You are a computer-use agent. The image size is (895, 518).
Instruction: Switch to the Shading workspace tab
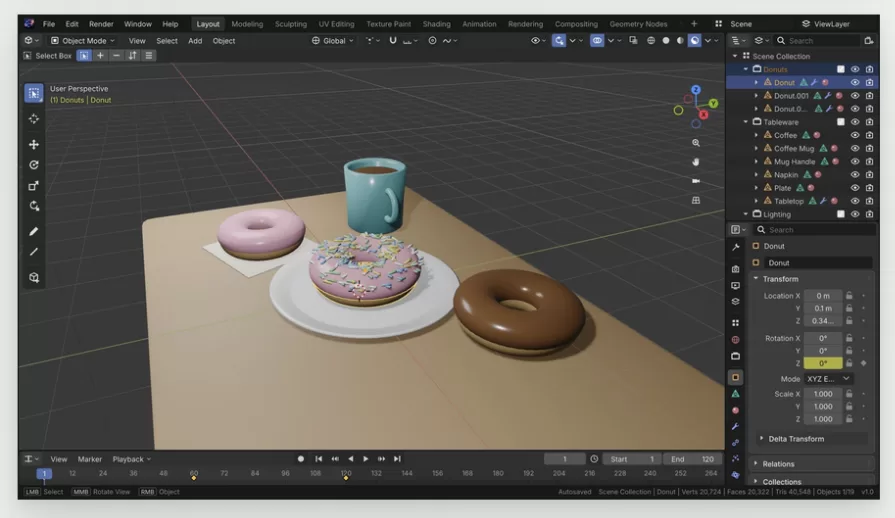tap(436, 24)
